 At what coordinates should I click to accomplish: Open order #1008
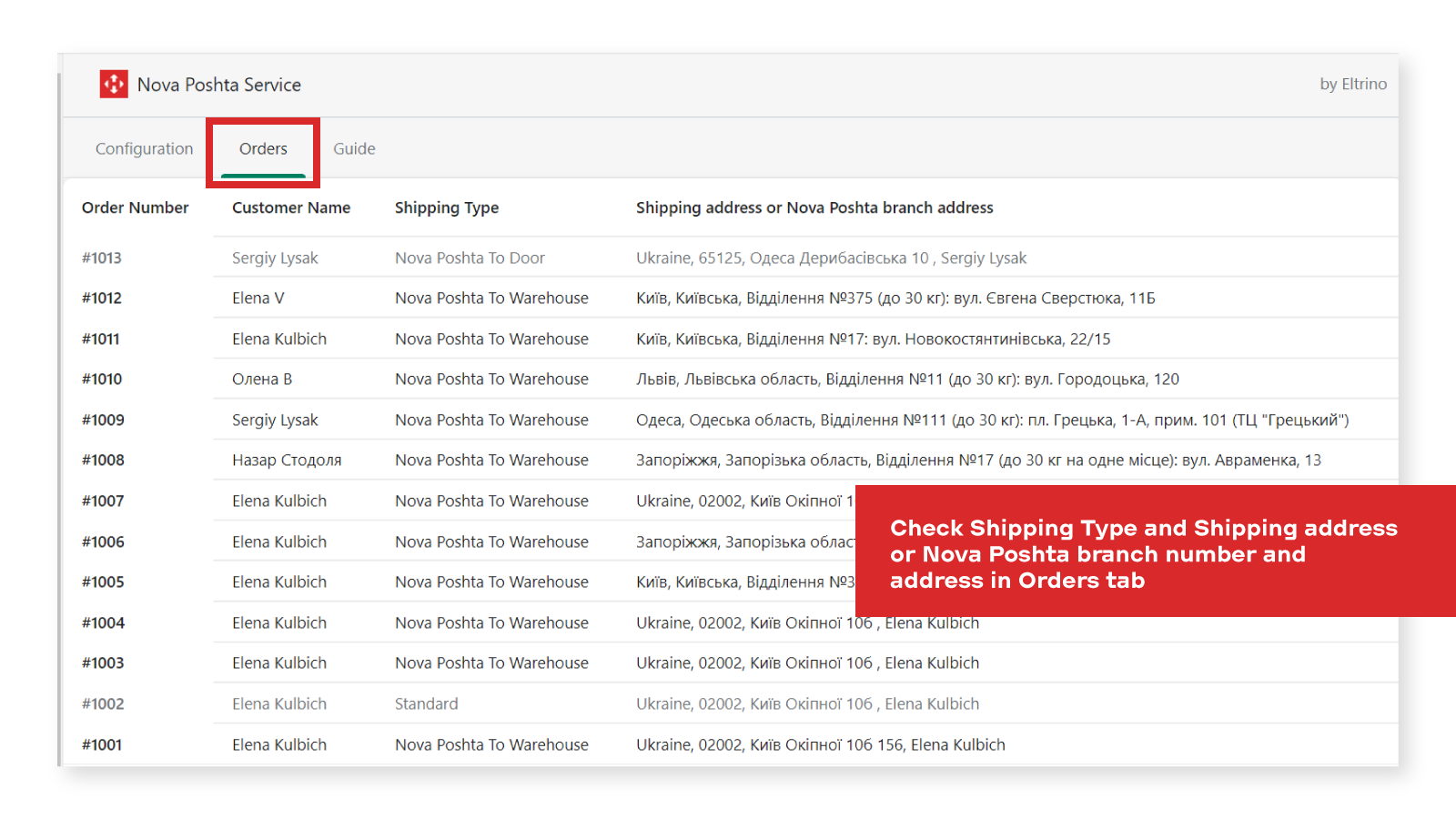103,460
